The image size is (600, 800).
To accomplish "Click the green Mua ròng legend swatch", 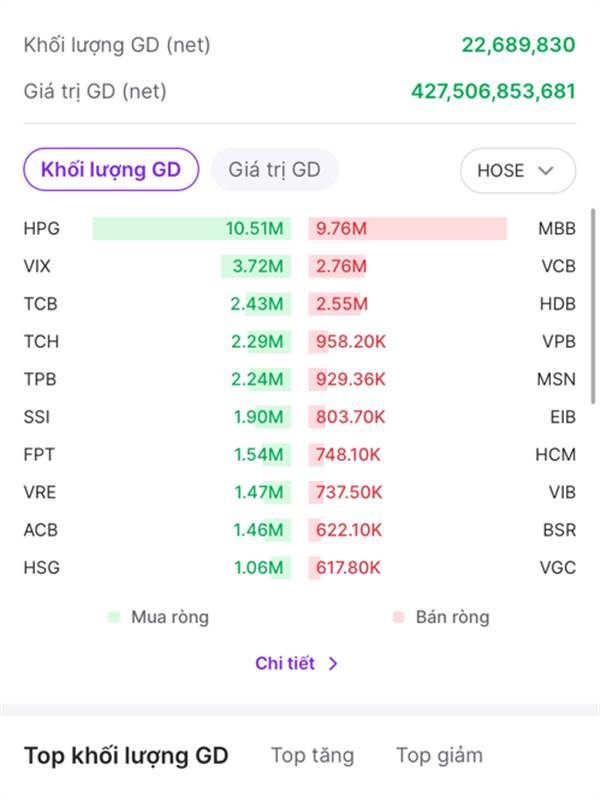I will pyautogui.click(x=114, y=617).
